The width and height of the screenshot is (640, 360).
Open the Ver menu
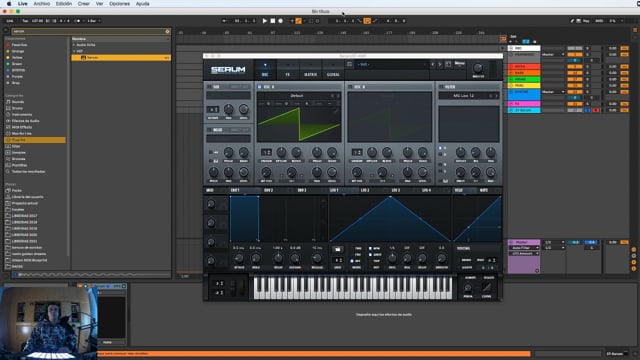tap(99, 4)
